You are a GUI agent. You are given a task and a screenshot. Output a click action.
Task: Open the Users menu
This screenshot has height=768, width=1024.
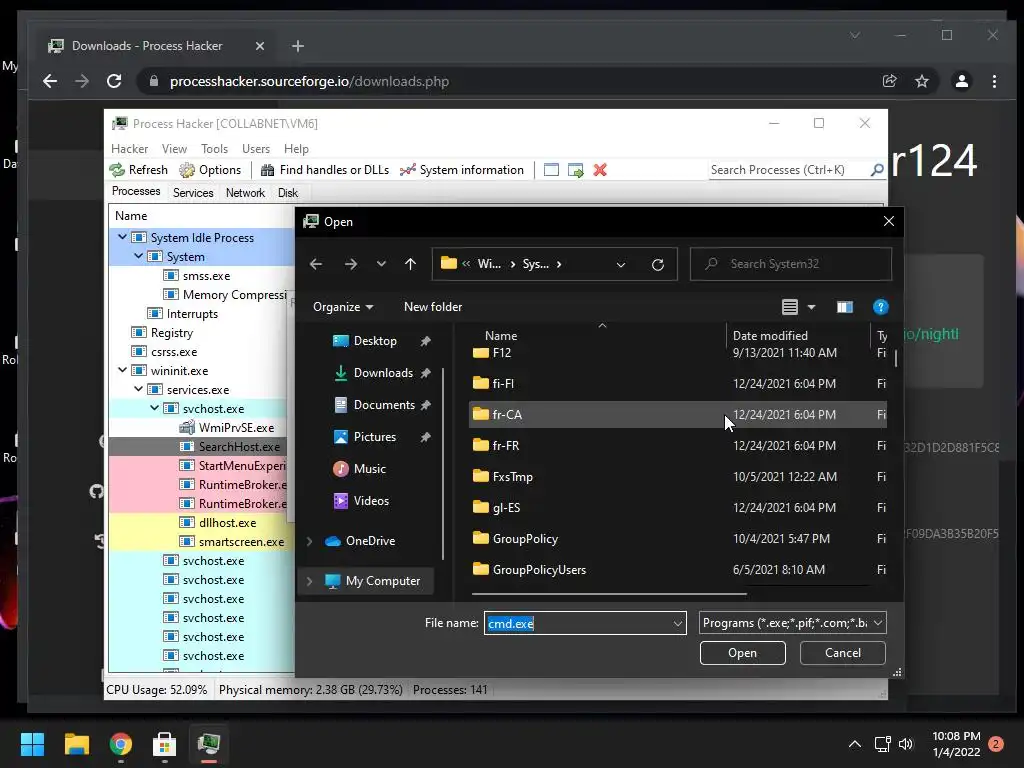point(255,149)
